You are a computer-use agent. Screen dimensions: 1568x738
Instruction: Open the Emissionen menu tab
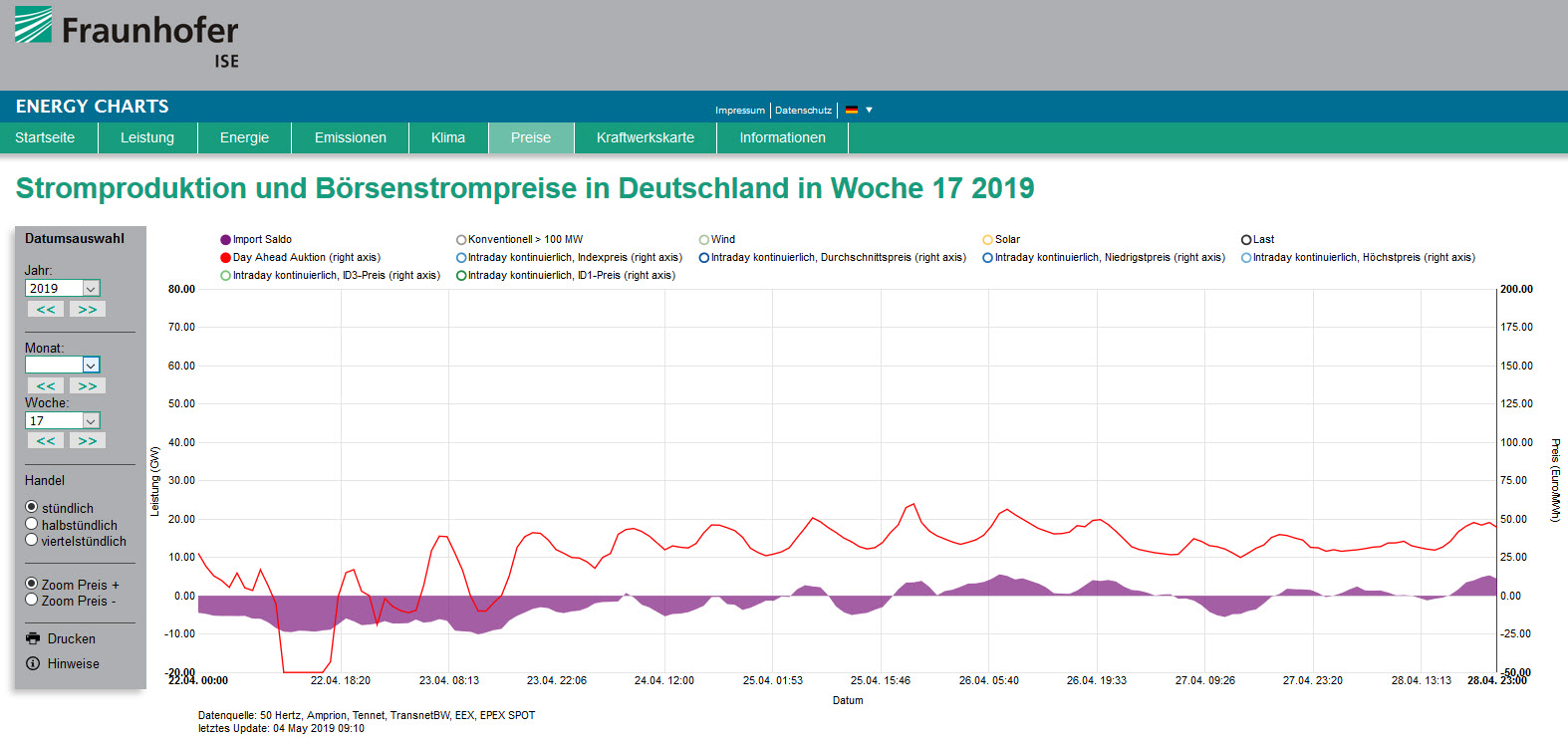click(350, 137)
